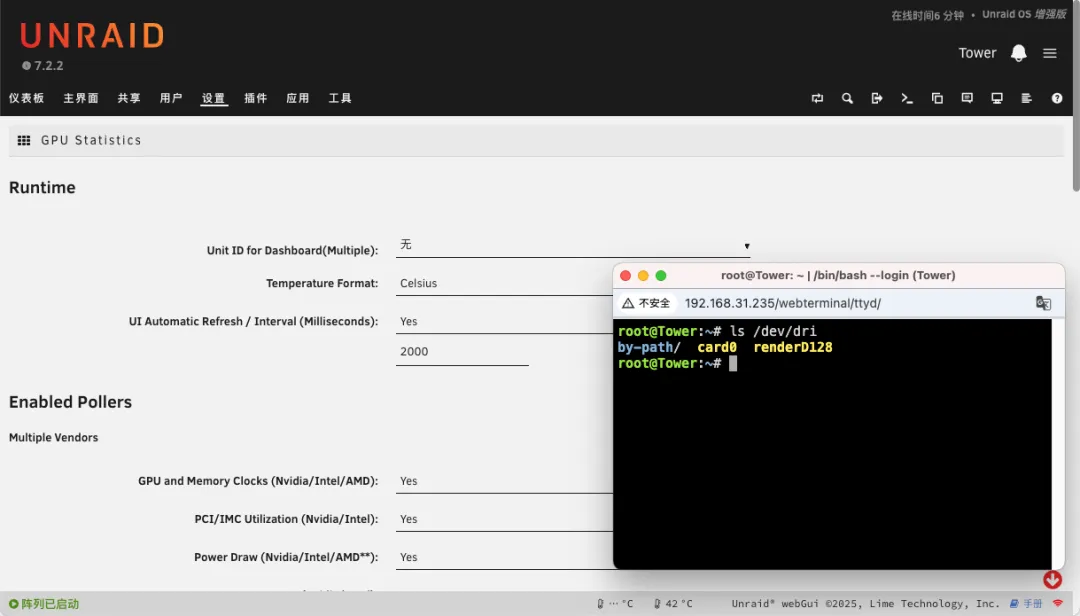Click the search magnifier icon
The image size is (1080, 616).
coord(847,98)
